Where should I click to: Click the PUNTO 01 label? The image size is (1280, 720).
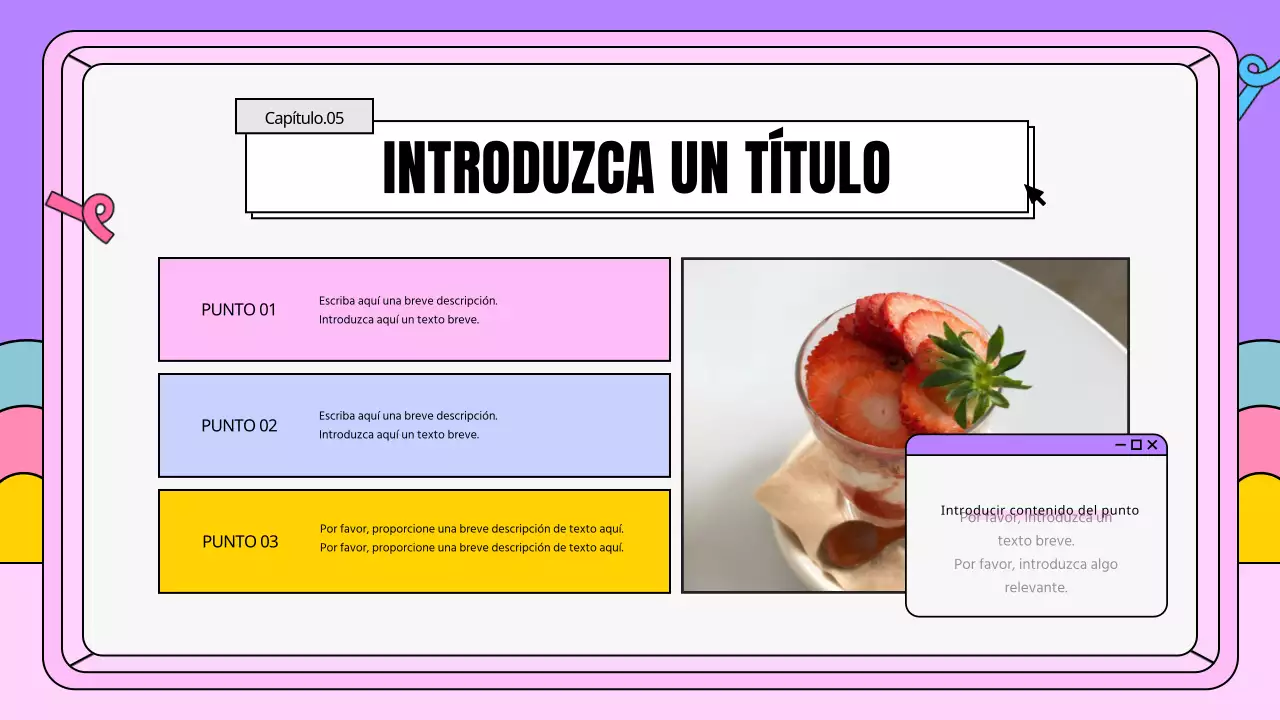pos(238,310)
